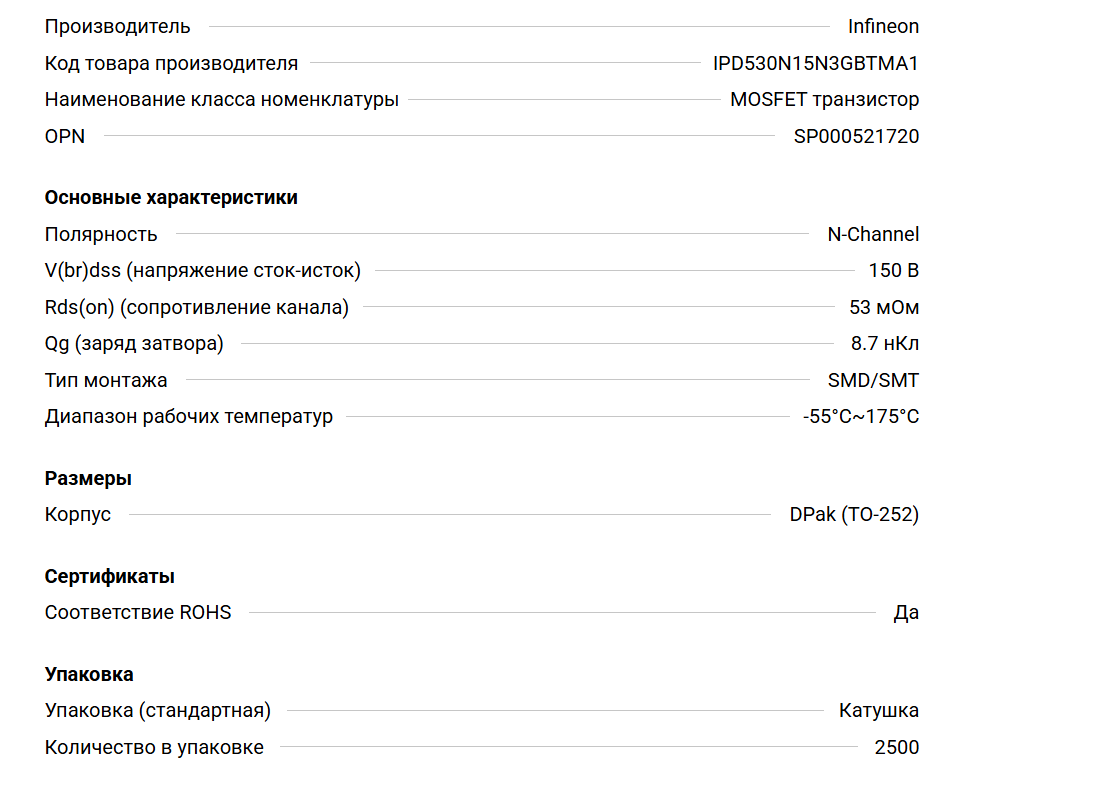Click the Размеры section heading

click(88, 479)
